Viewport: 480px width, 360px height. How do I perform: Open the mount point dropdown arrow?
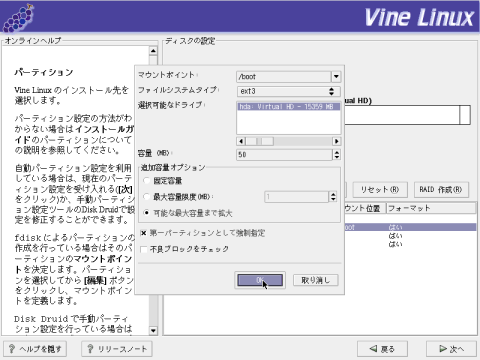coord(336,77)
